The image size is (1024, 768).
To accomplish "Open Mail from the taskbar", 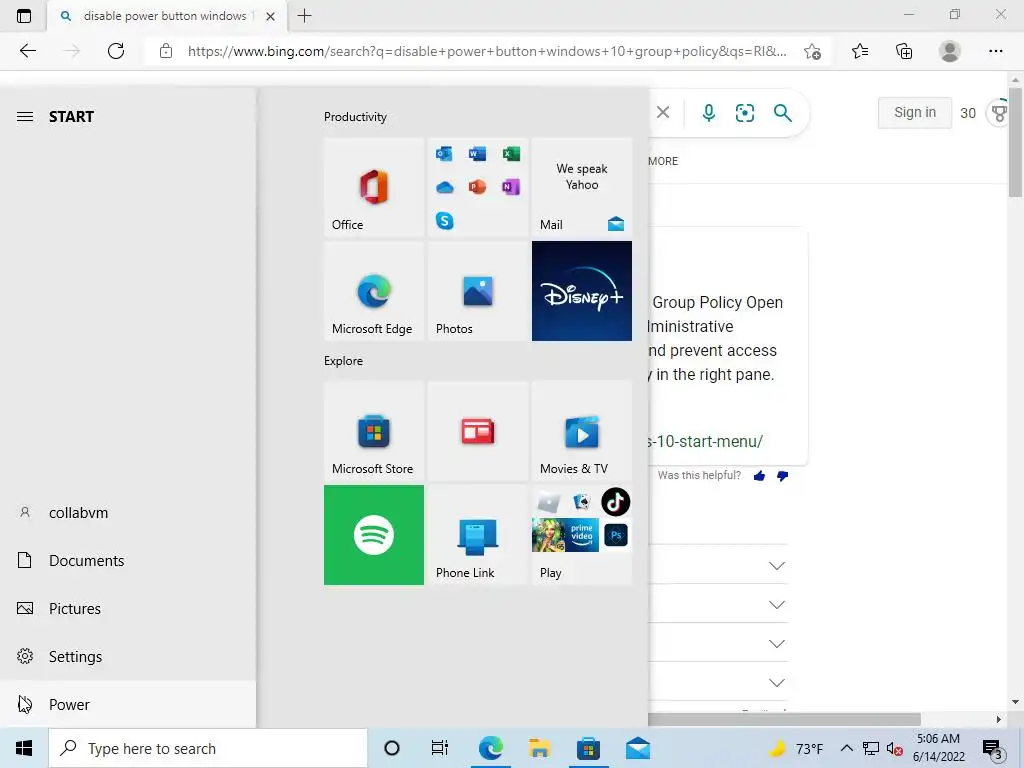I will [637, 748].
